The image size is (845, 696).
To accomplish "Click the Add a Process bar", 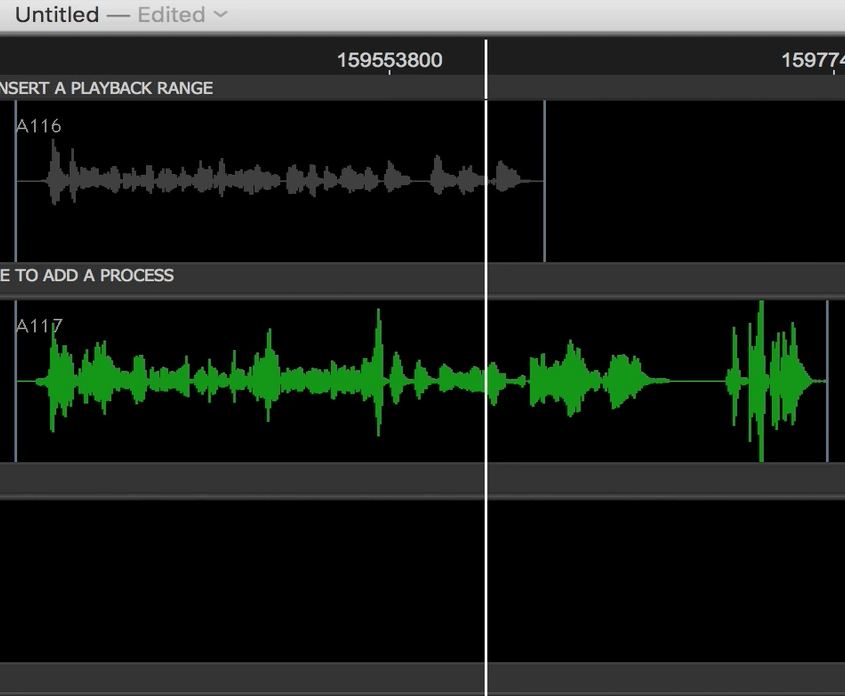I will point(87,276).
